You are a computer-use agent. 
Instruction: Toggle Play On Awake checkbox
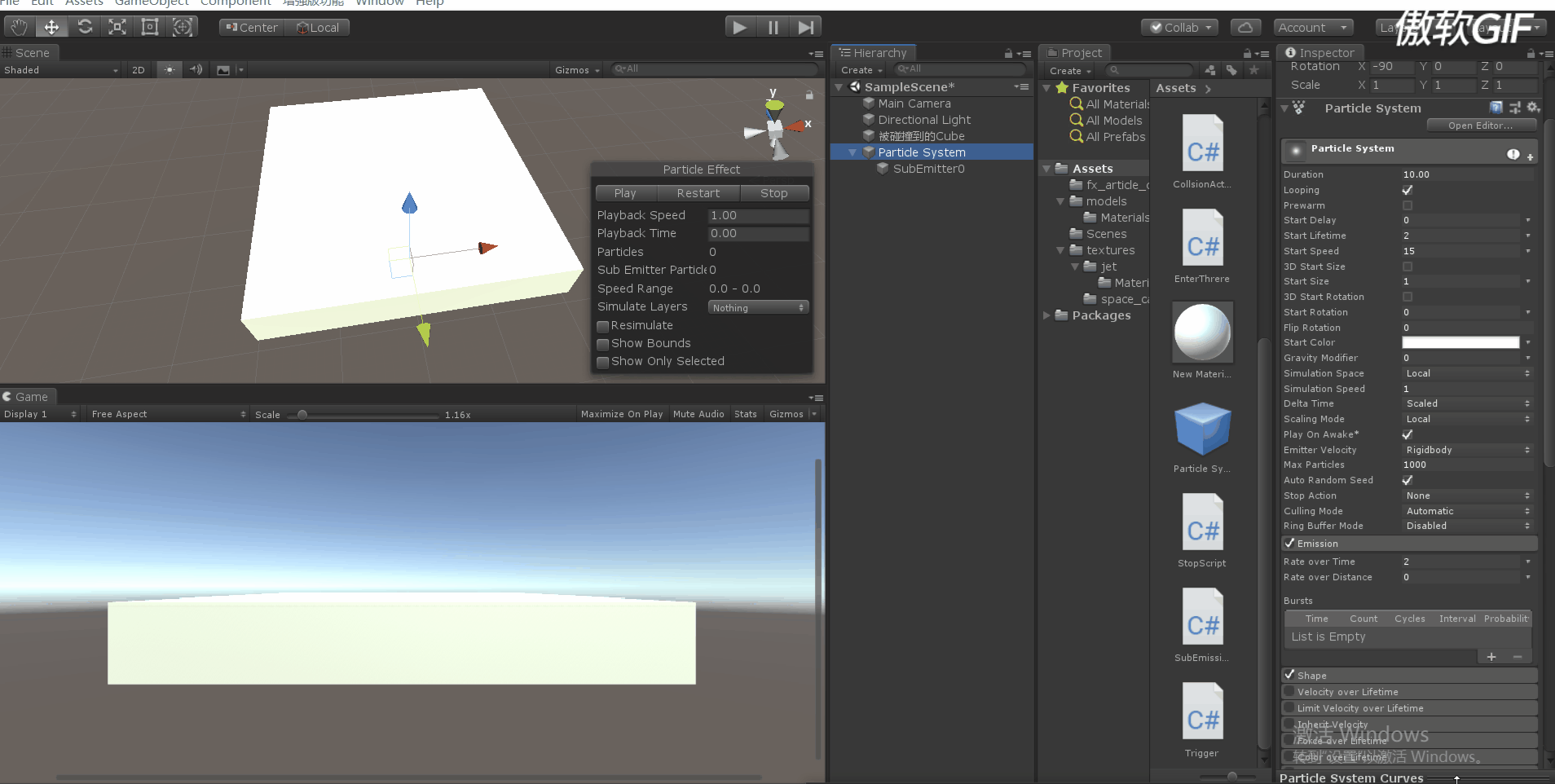tap(1407, 434)
